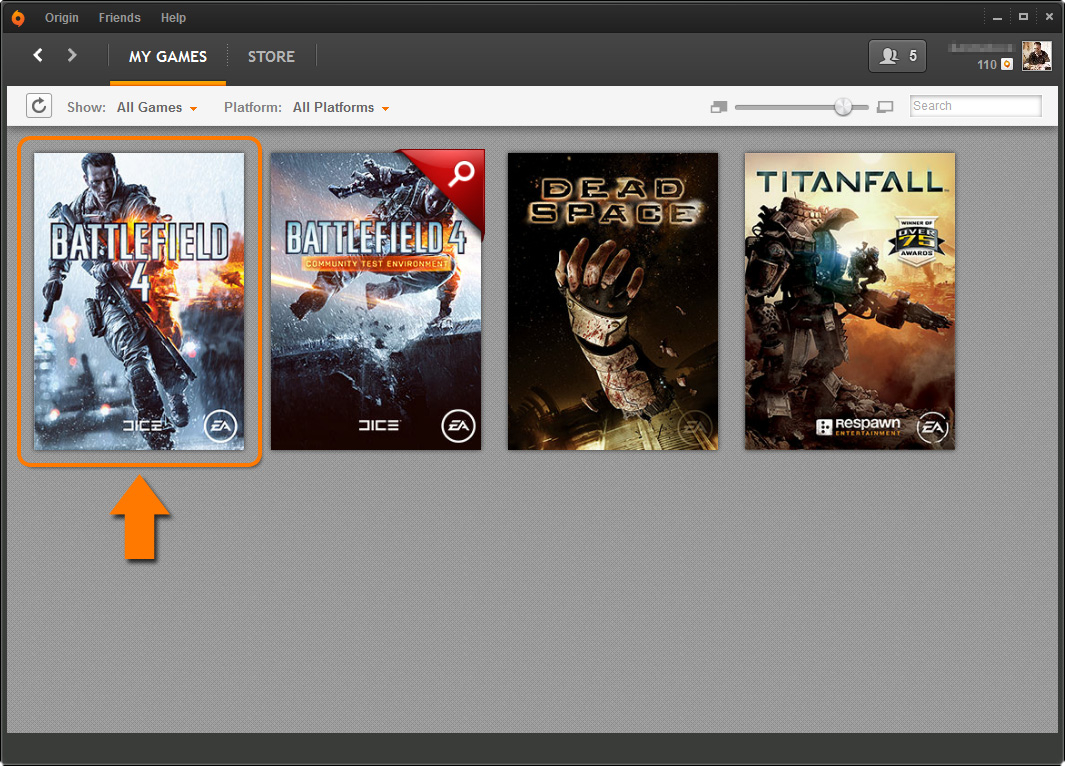
Task: Open the Origin menu
Action: point(62,18)
